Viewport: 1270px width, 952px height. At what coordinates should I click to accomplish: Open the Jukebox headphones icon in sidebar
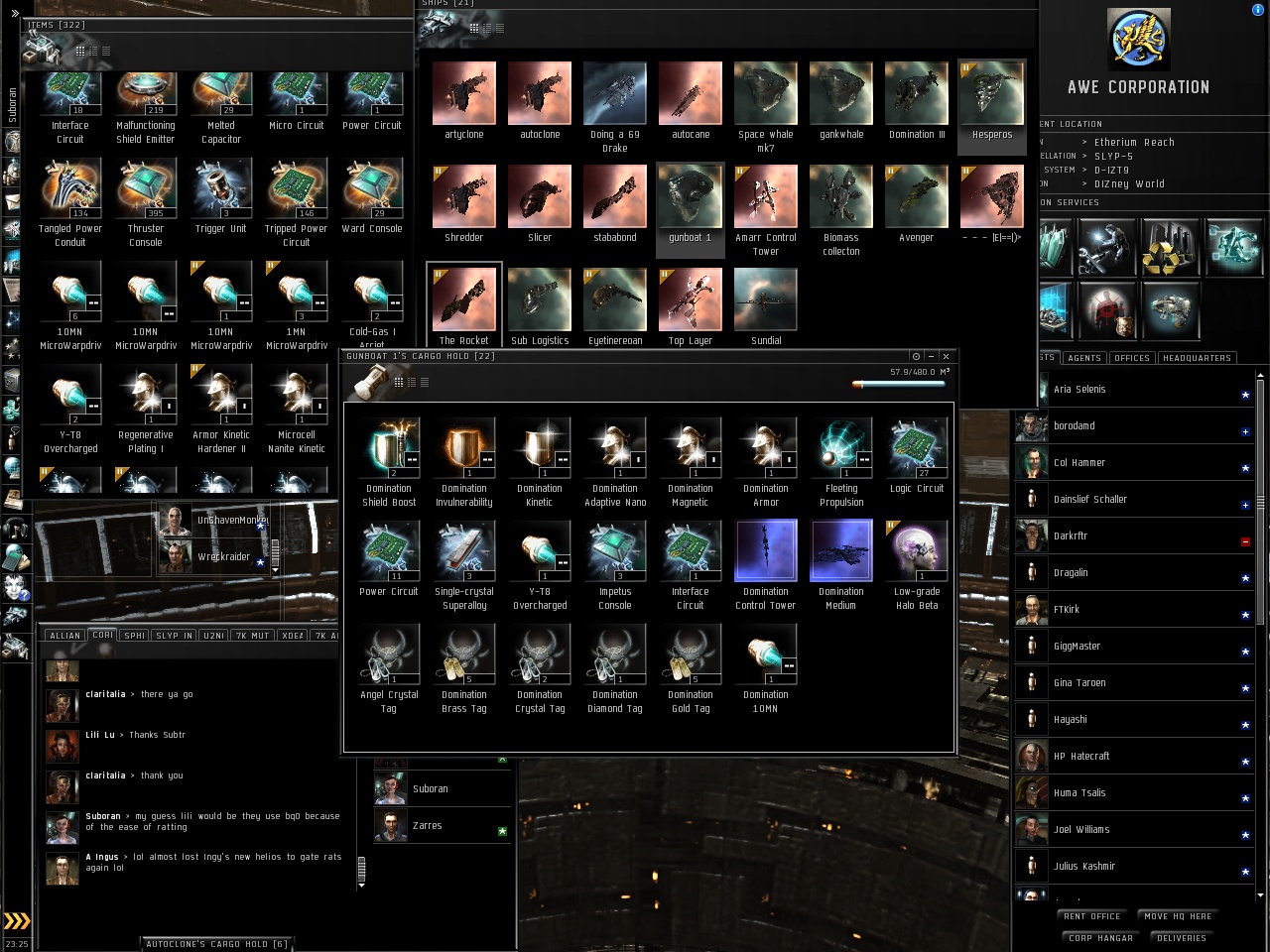[14, 528]
